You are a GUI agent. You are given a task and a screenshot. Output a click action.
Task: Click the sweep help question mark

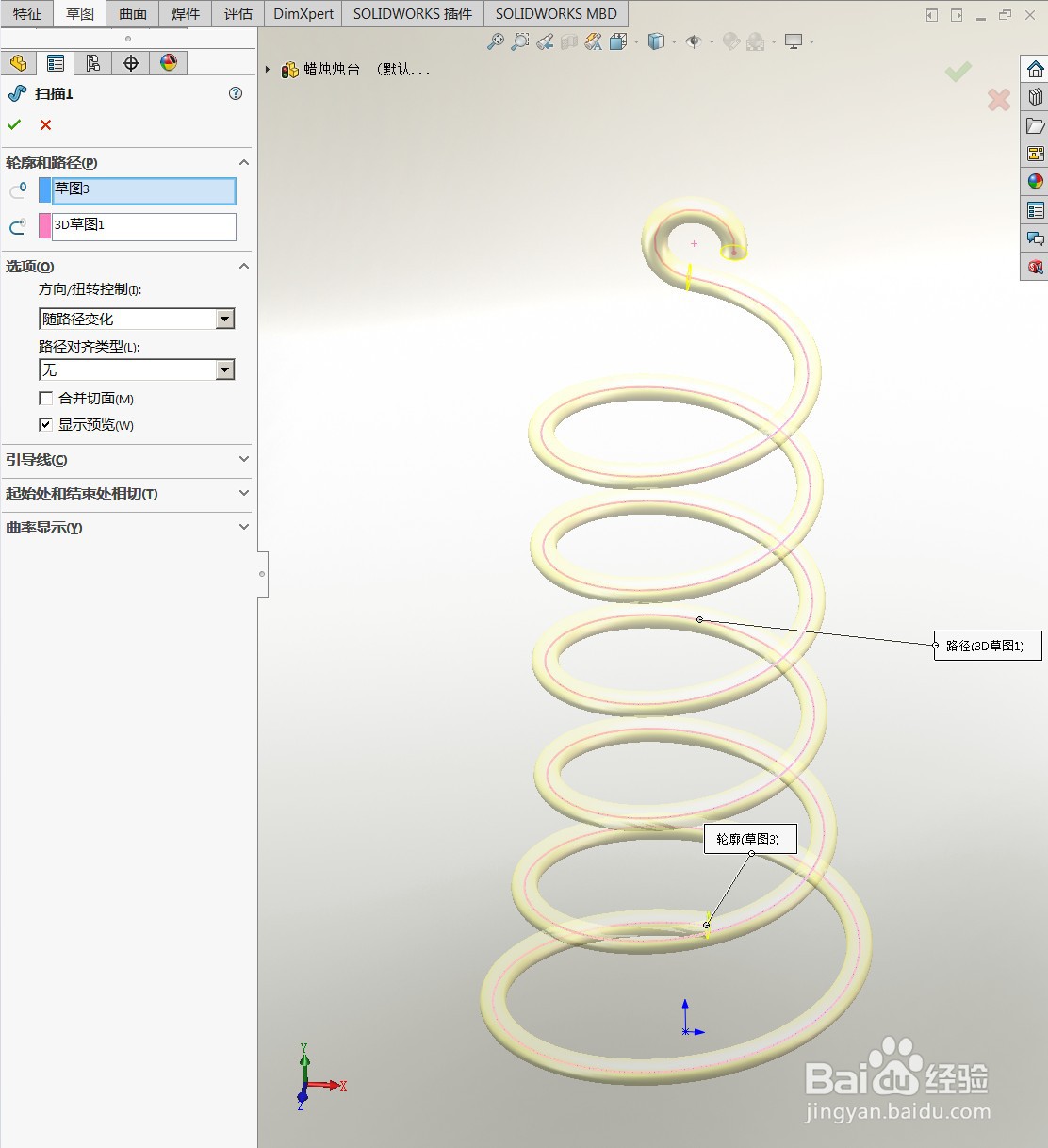pyautogui.click(x=236, y=93)
